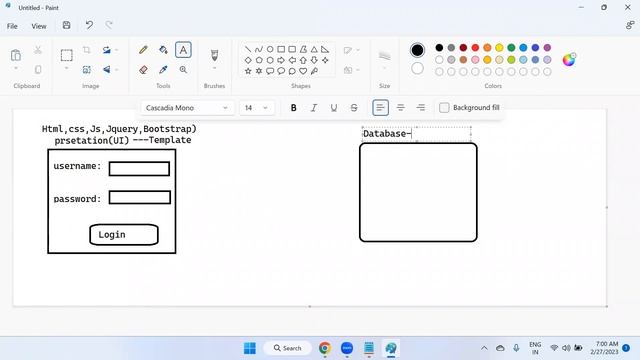The width and height of the screenshot is (640, 360).
Task: Select the Triangle shape
Action: click(x=314, y=49)
